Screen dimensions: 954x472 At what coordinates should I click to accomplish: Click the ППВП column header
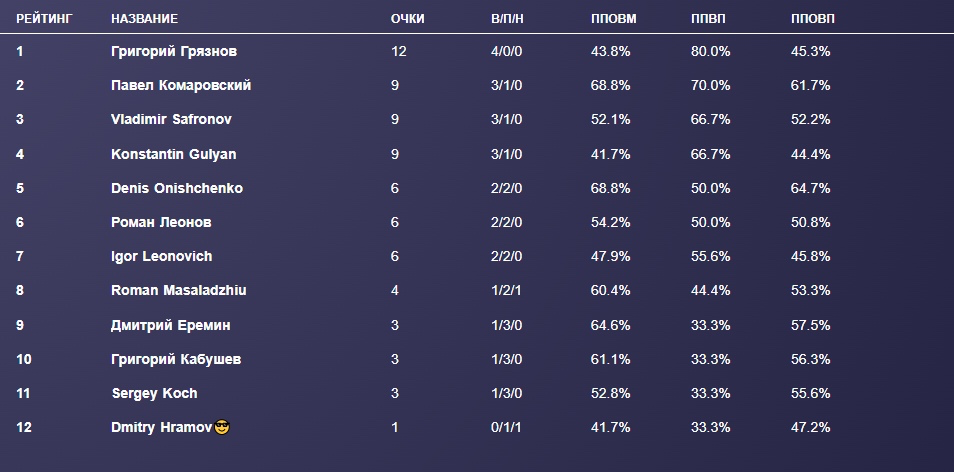[x=709, y=19]
